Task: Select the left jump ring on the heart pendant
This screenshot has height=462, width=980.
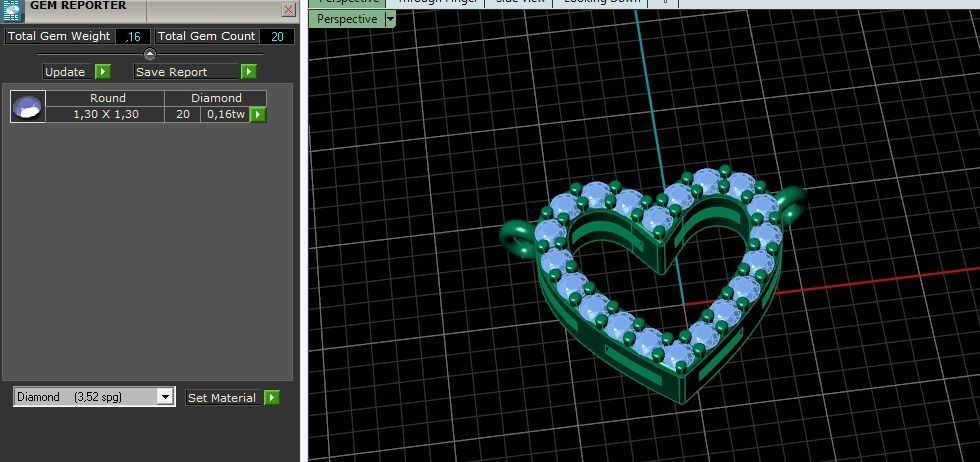Action: tap(517, 240)
